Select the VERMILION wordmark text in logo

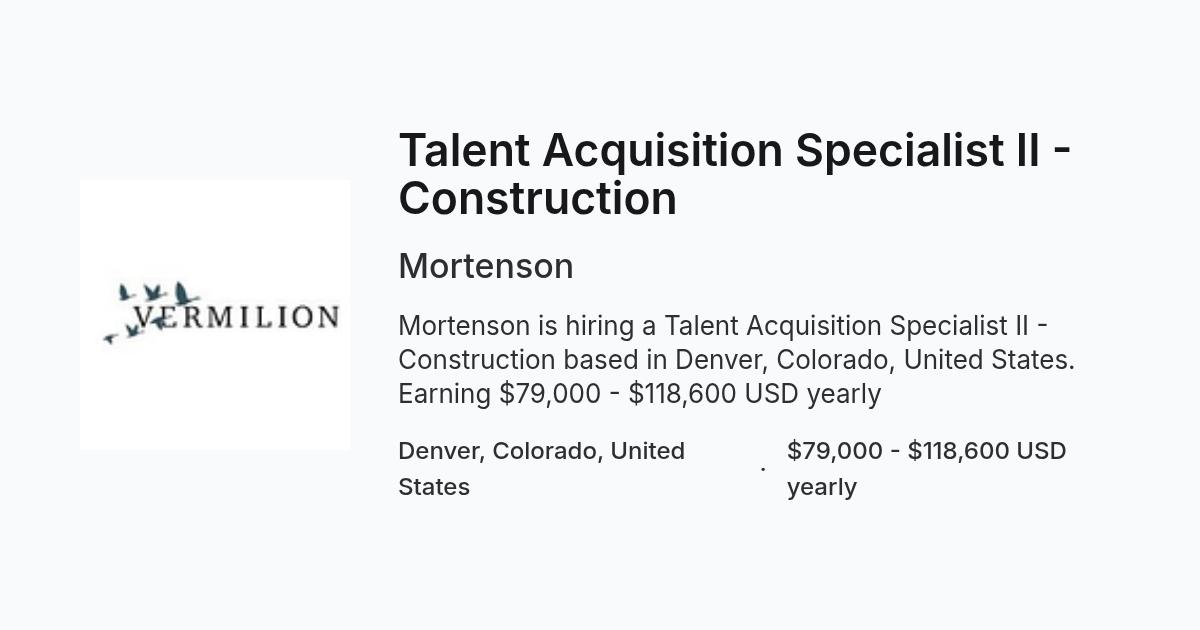pos(236,318)
